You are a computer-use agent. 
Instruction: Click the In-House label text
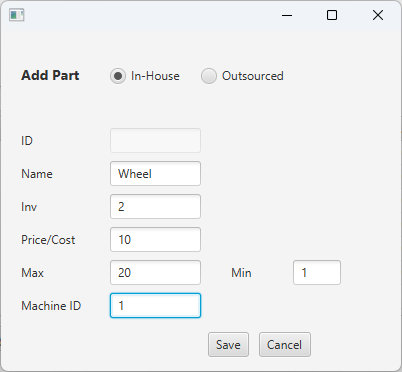point(155,76)
